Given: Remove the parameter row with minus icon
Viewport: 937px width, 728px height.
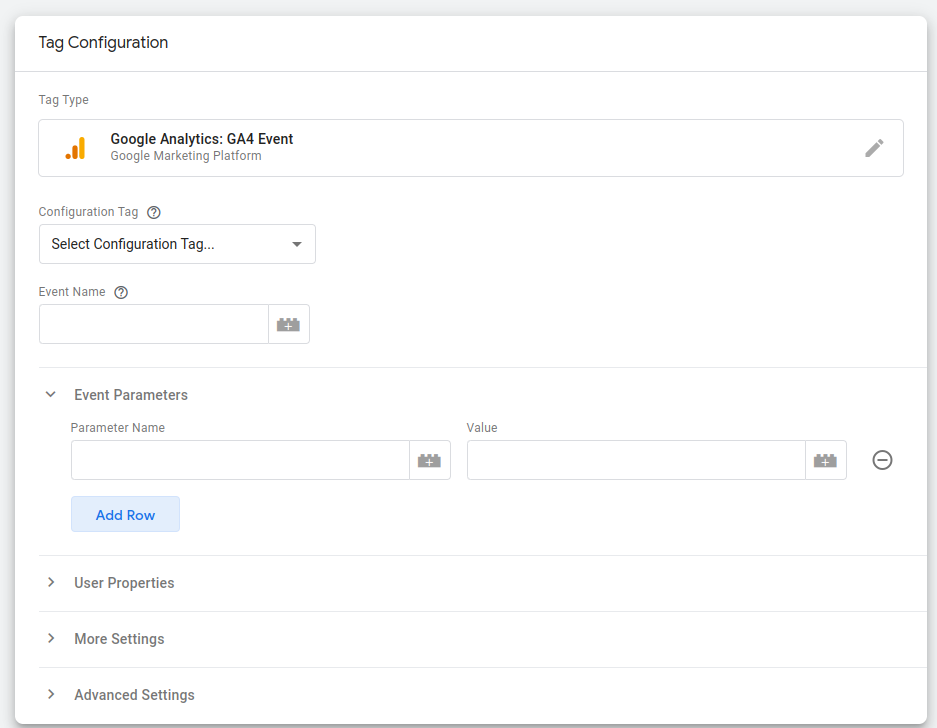Looking at the screenshot, I should [x=882, y=460].
